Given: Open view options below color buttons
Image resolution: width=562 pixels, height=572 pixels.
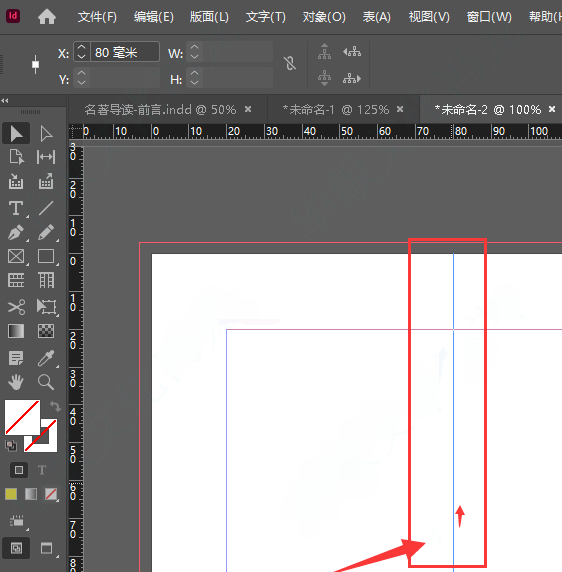Looking at the screenshot, I should click(x=16, y=521).
